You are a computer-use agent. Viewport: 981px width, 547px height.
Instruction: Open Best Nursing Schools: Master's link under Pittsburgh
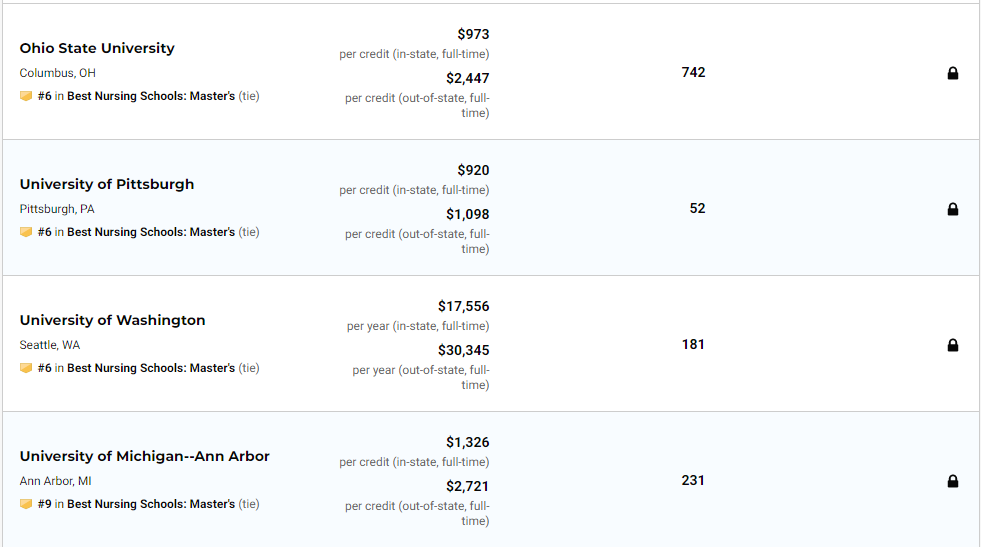(151, 232)
